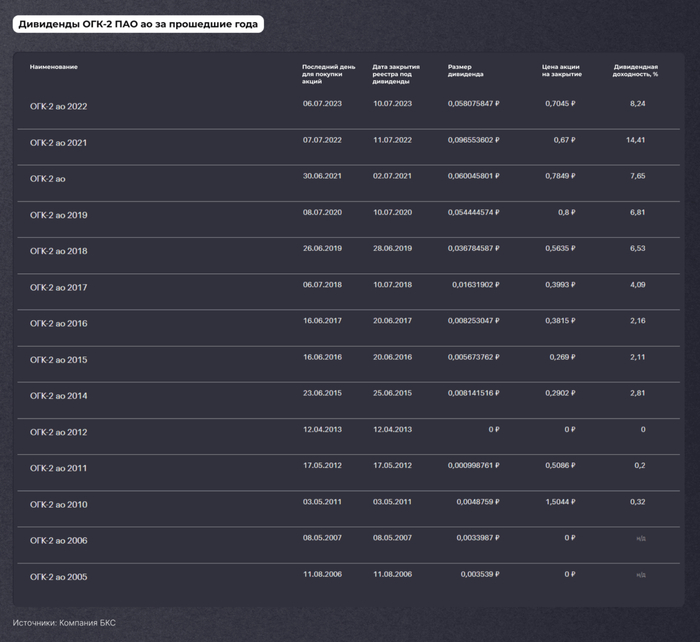This screenshot has width=700, height=642.
Task: Select the 'ОГК-2 ао 2021' row name
Action: (x=58, y=142)
